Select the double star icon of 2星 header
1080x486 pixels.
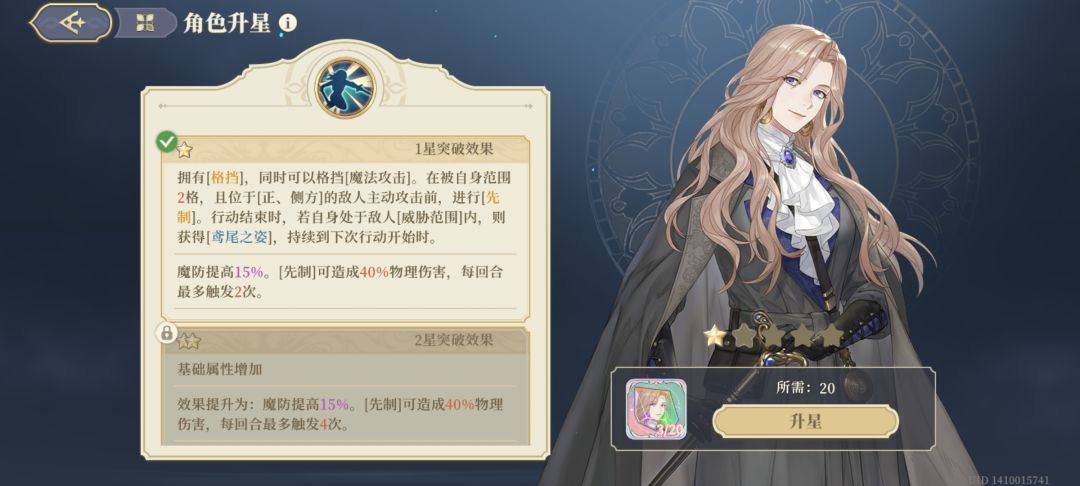(x=188, y=340)
